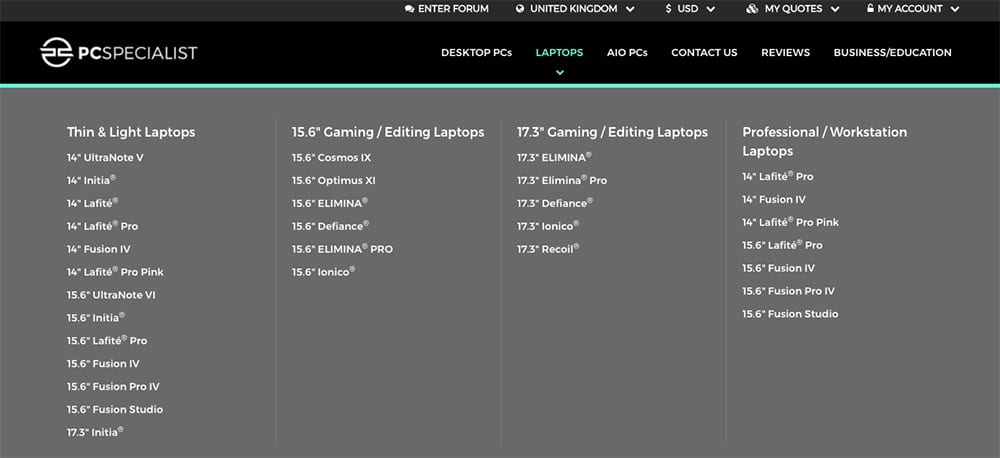Click Professional / Workstation Laptops heading
This screenshot has width=1000, height=458.
coord(825,142)
